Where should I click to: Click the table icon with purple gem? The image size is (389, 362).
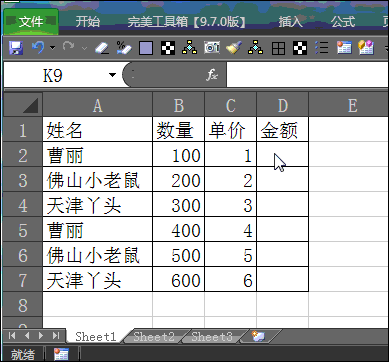(x=366, y=48)
